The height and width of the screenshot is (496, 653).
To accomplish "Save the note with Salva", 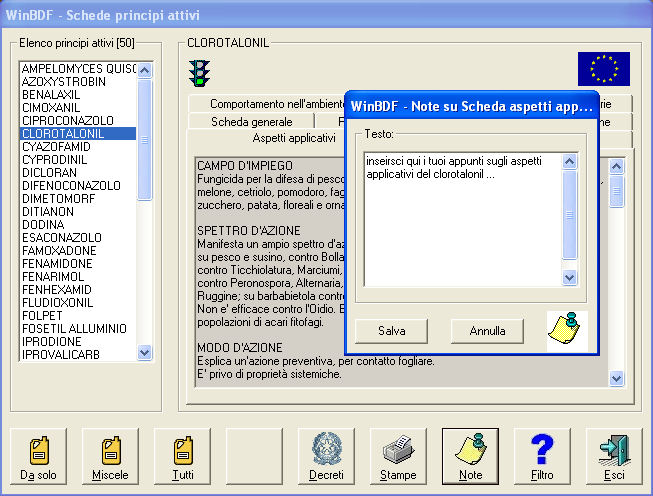I will point(391,331).
